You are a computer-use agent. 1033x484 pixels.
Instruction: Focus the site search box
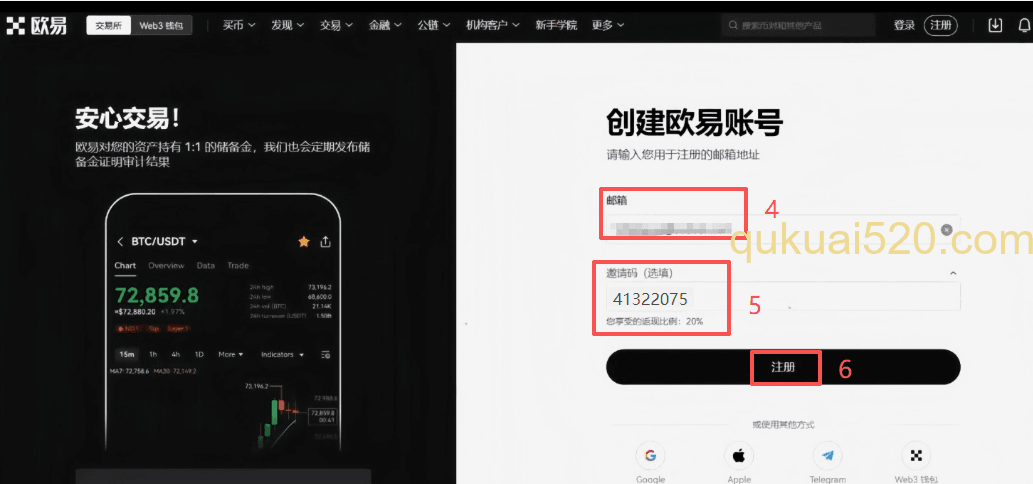pos(800,26)
